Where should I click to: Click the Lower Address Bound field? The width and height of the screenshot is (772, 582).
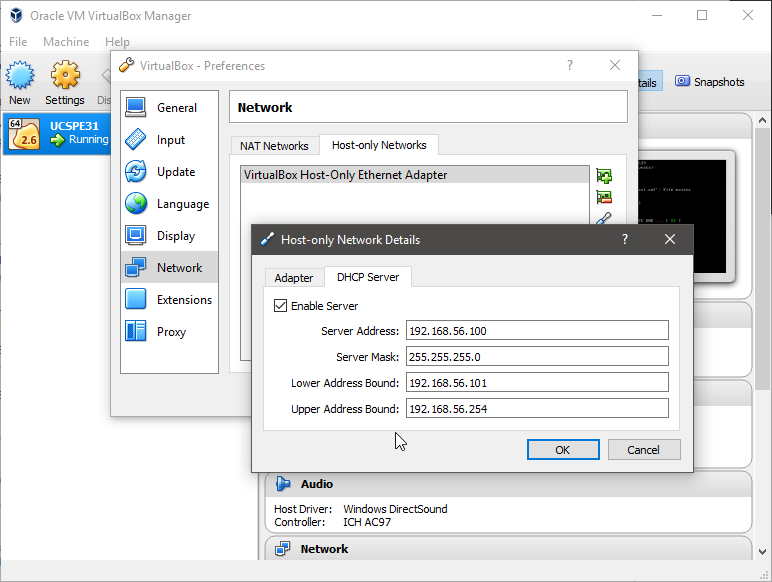click(537, 383)
